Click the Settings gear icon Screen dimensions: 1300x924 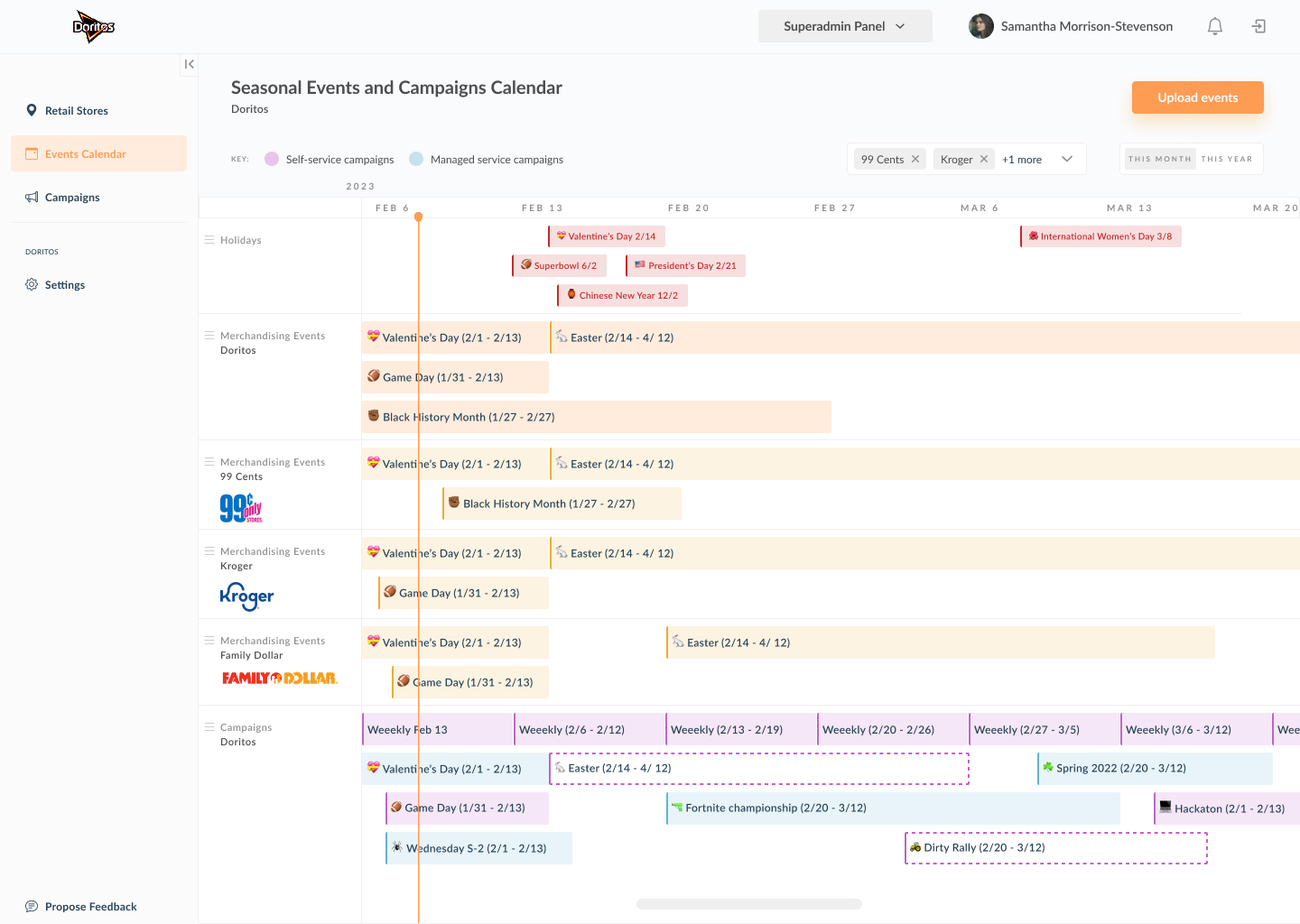(x=32, y=284)
